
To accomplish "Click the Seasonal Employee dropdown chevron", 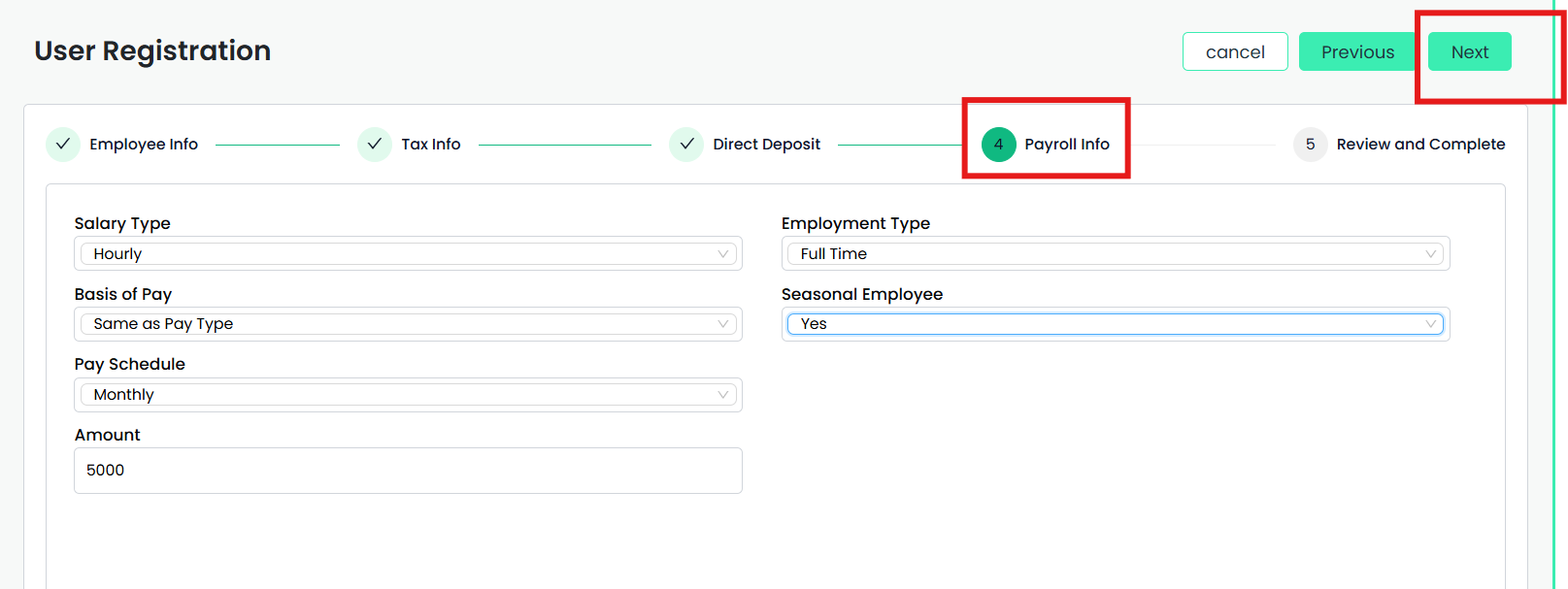I will coord(1430,324).
